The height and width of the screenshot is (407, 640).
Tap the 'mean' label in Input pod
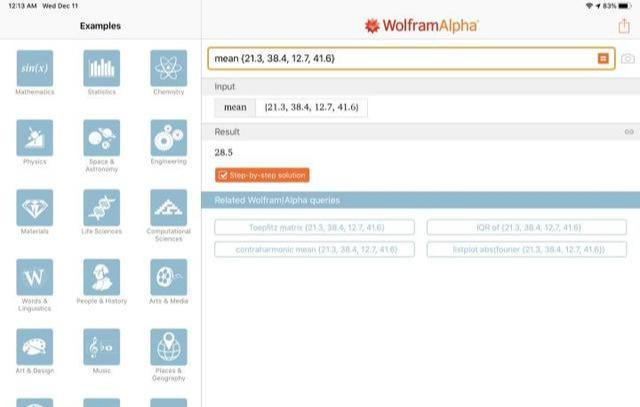point(235,107)
